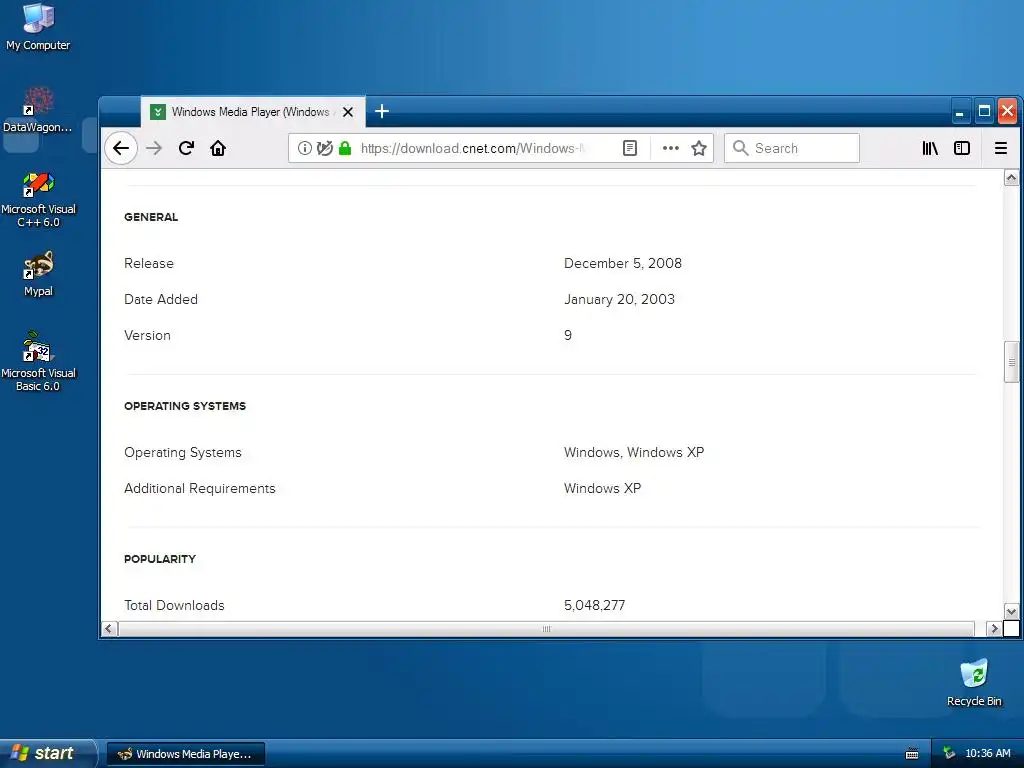Click the vertical scrollbar up arrow

[x=1011, y=178]
